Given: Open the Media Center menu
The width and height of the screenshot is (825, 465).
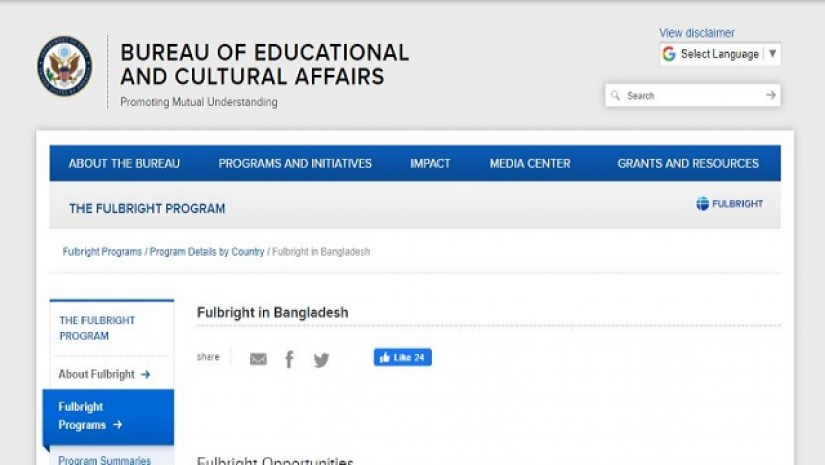Looking at the screenshot, I should click(530, 164).
